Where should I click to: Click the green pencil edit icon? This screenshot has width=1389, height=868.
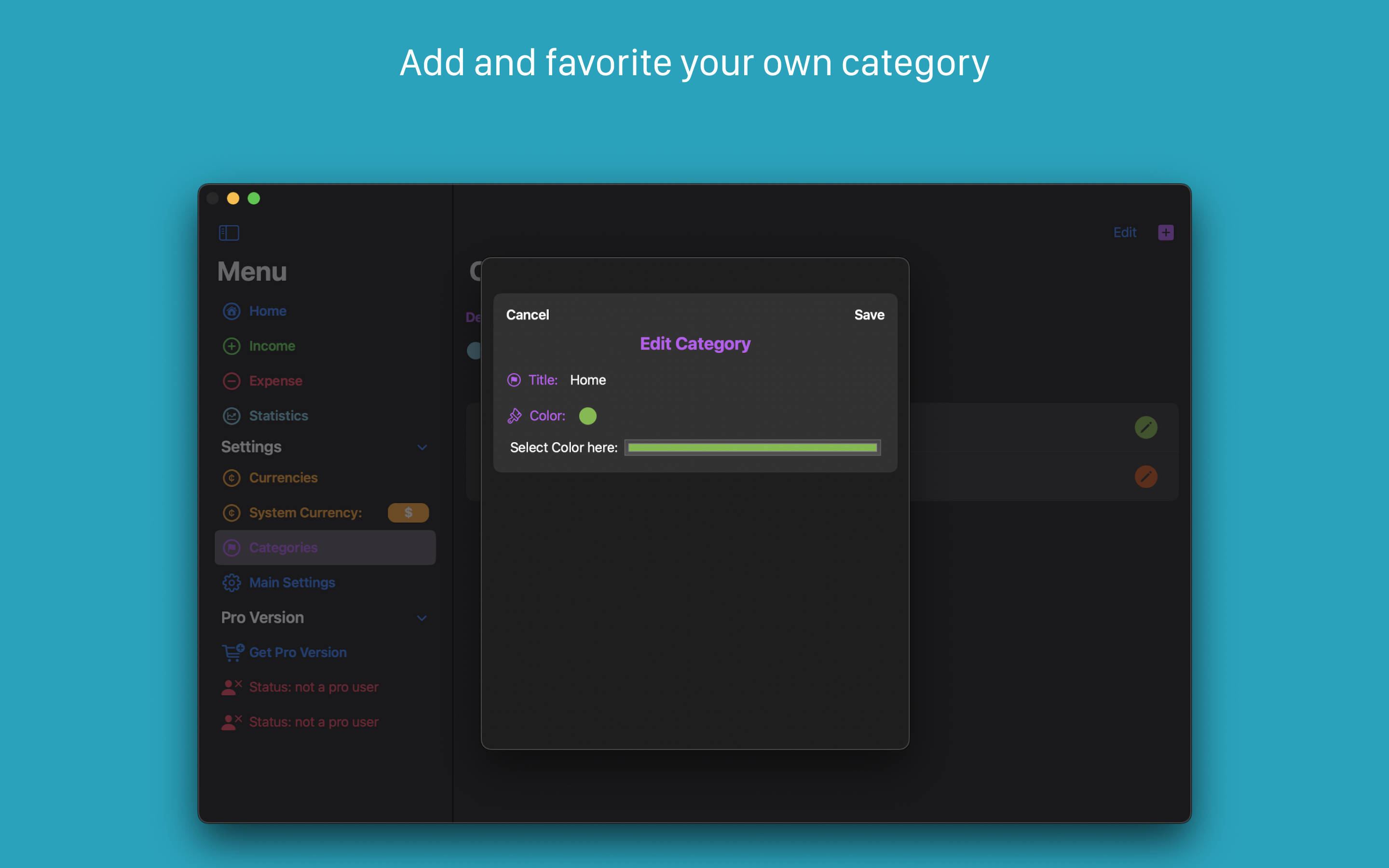(1145, 427)
